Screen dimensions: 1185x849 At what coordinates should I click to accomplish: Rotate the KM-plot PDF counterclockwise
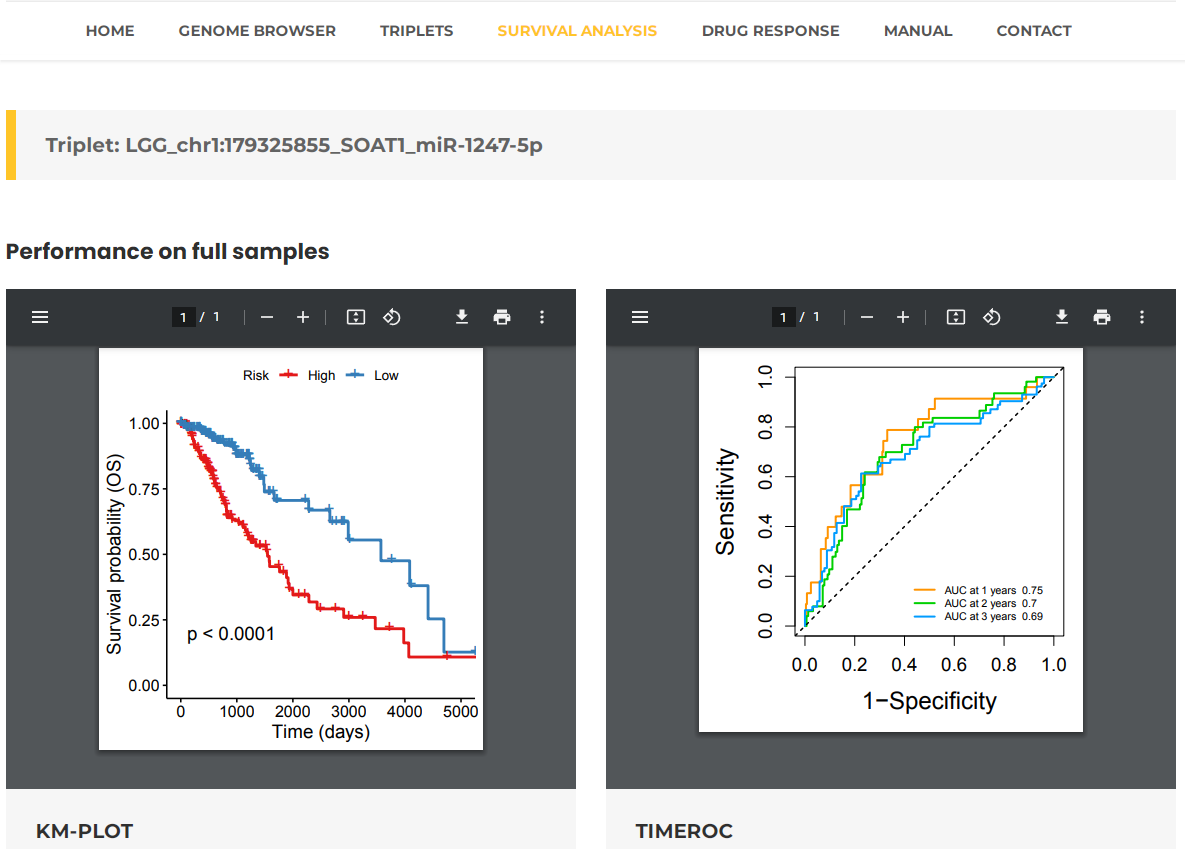(391, 318)
